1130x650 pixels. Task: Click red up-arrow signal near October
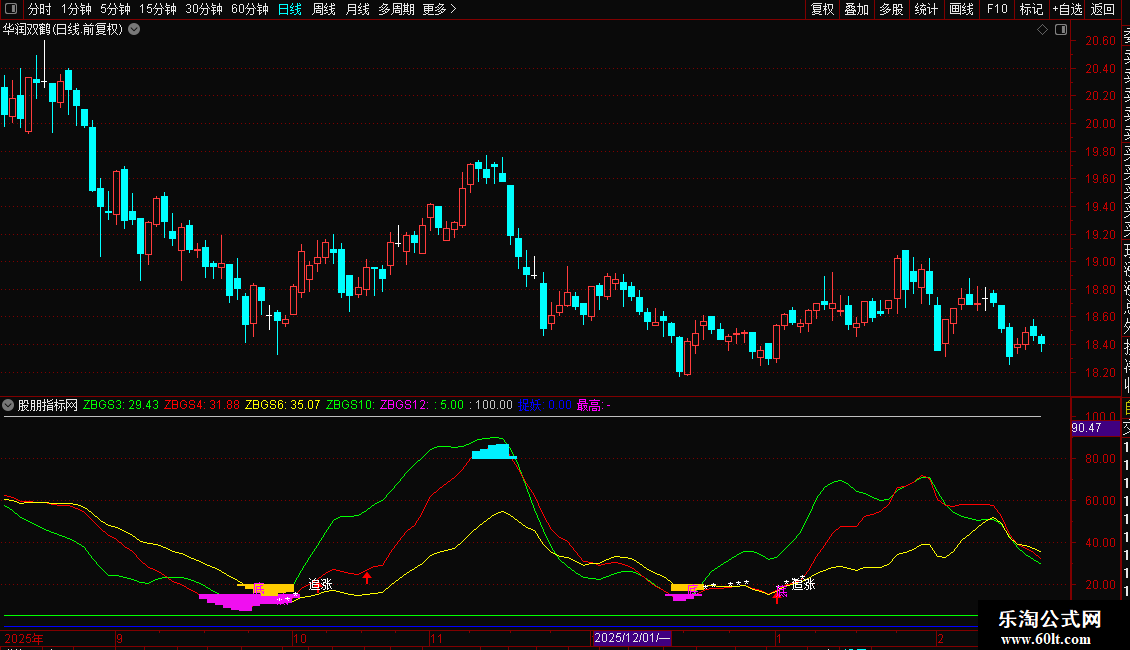point(367,575)
